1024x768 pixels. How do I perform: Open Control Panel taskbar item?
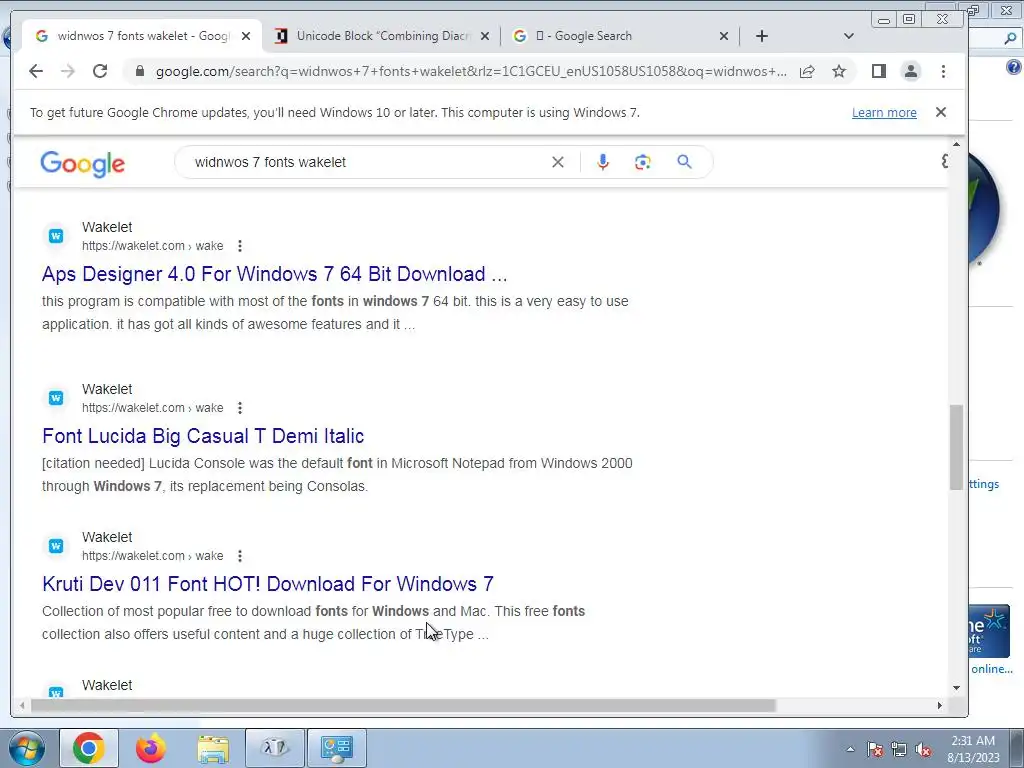click(337, 748)
